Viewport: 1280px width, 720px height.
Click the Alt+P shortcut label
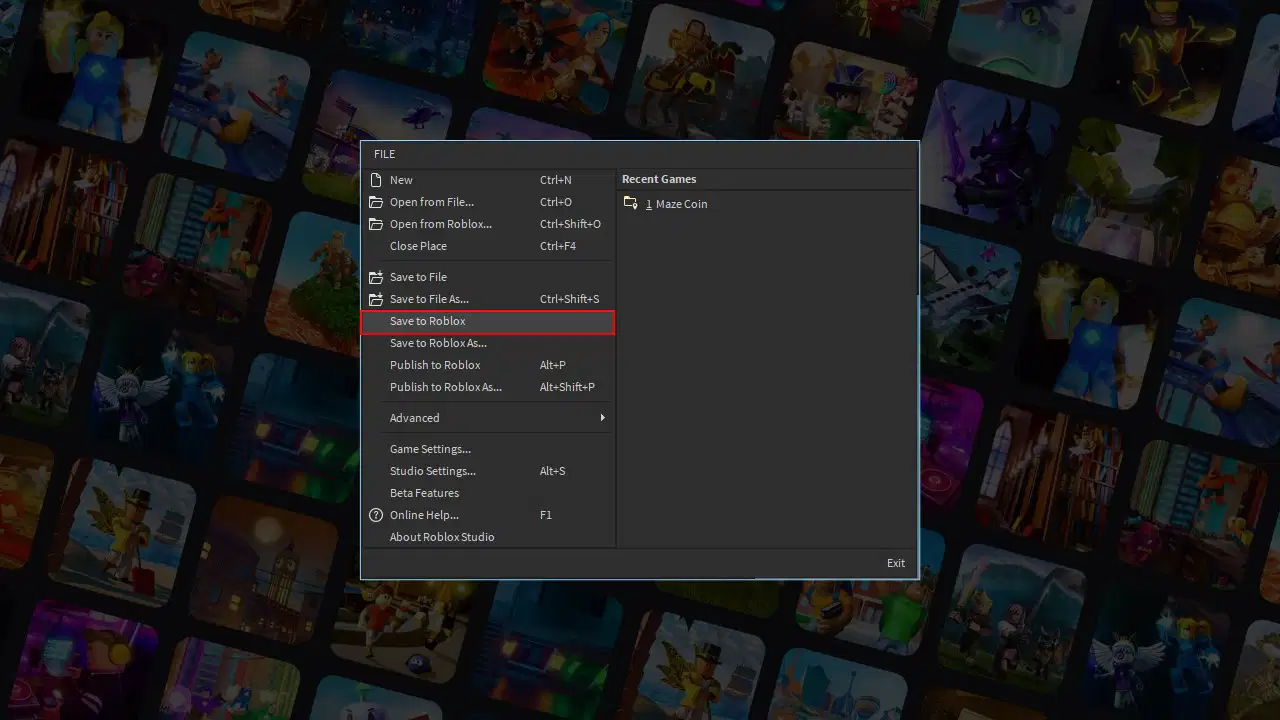click(x=553, y=365)
